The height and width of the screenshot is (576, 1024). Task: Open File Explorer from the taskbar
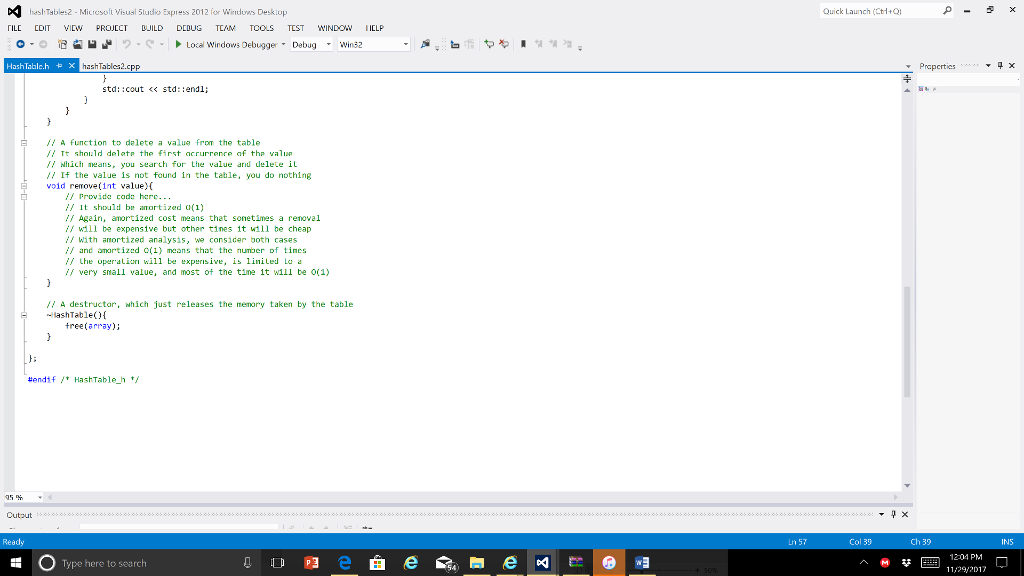(x=477, y=562)
